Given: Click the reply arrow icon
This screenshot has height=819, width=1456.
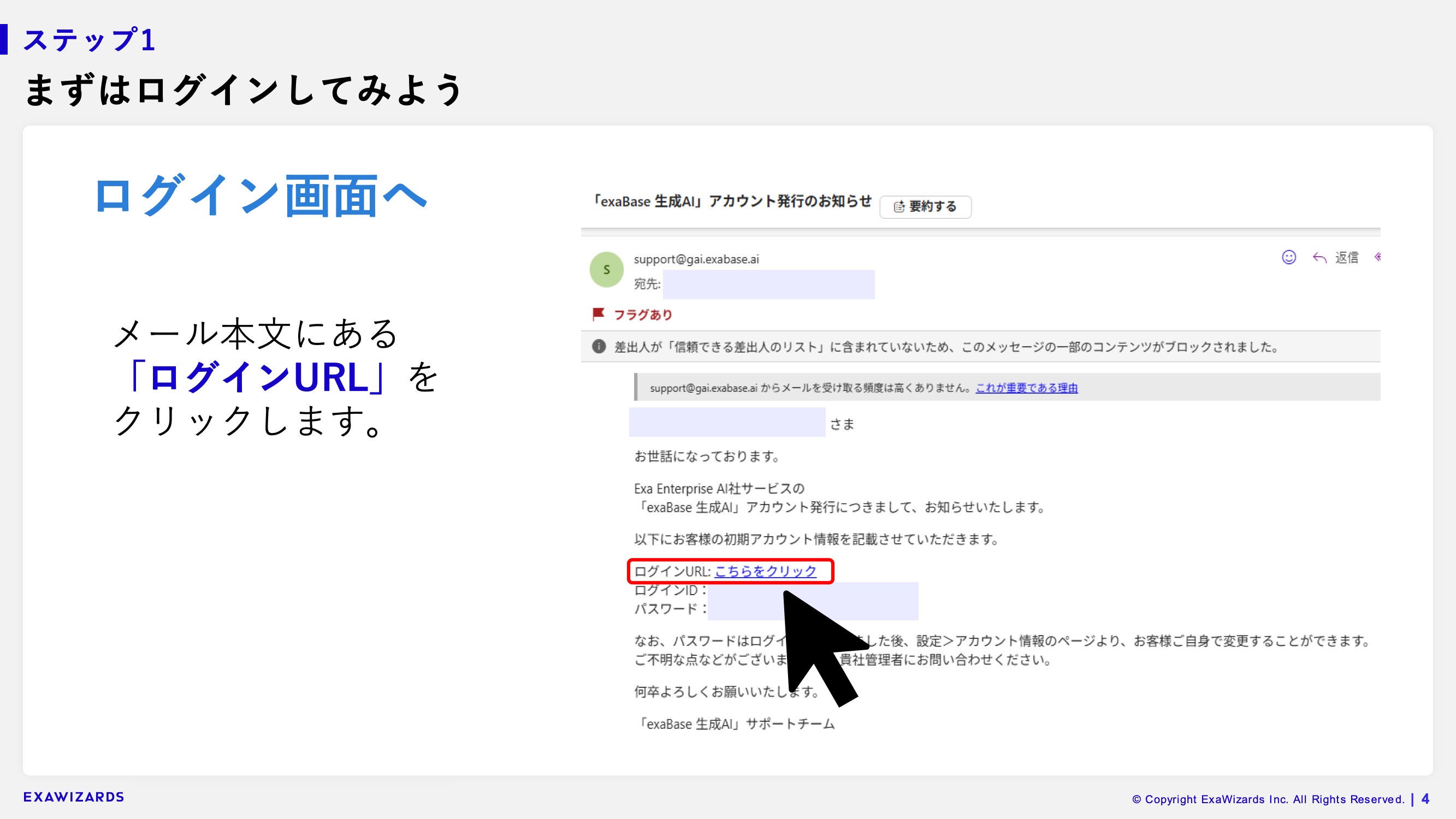Looking at the screenshot, I should pyautogui.click(x=1319, y=258).
